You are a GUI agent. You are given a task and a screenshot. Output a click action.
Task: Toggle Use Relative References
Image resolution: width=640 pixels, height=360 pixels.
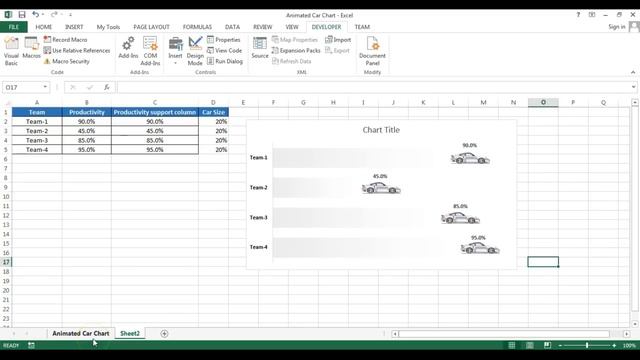pos(77,50)
